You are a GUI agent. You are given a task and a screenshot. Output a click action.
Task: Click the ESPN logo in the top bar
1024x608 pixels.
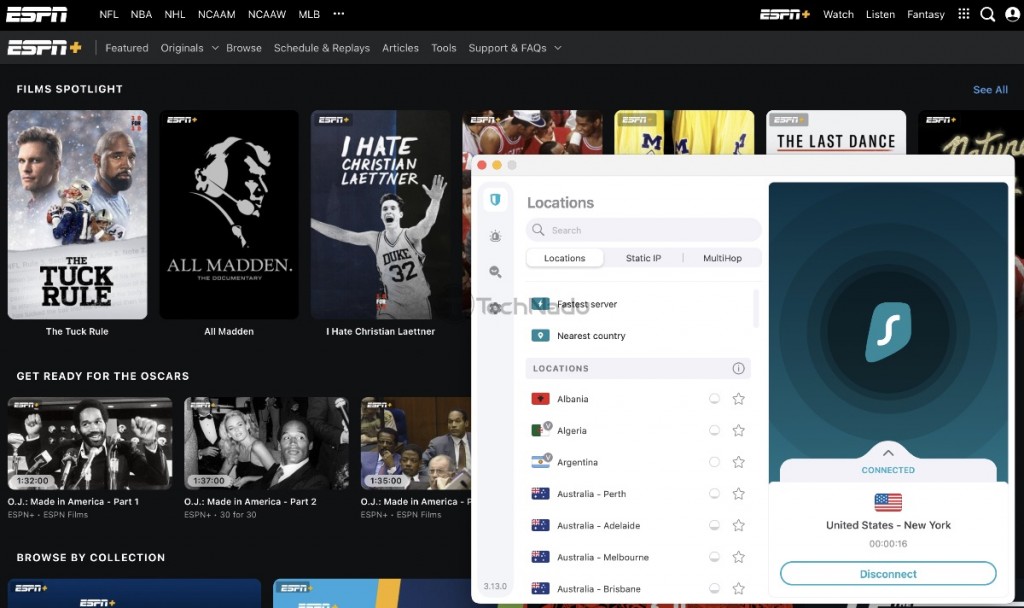tap(37, 14)
